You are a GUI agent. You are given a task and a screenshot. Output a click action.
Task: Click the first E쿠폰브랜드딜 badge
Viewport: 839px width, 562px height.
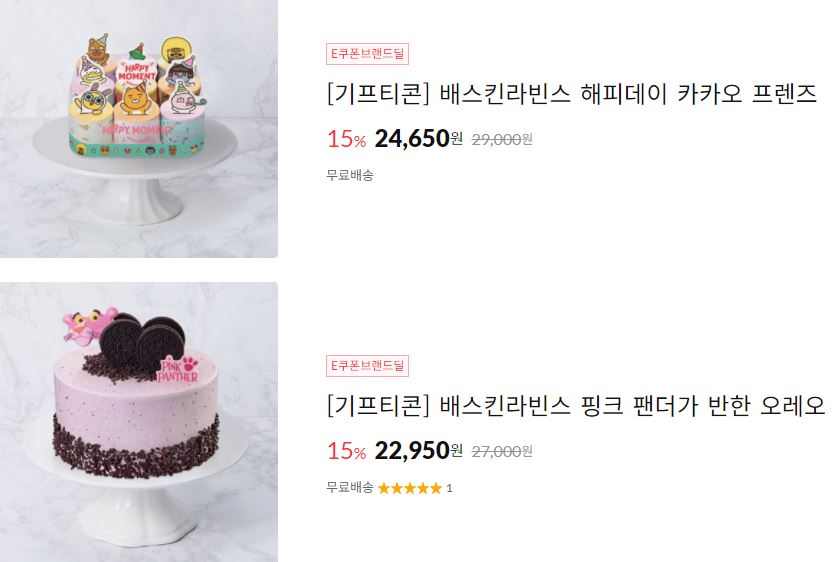coord(368,54)
